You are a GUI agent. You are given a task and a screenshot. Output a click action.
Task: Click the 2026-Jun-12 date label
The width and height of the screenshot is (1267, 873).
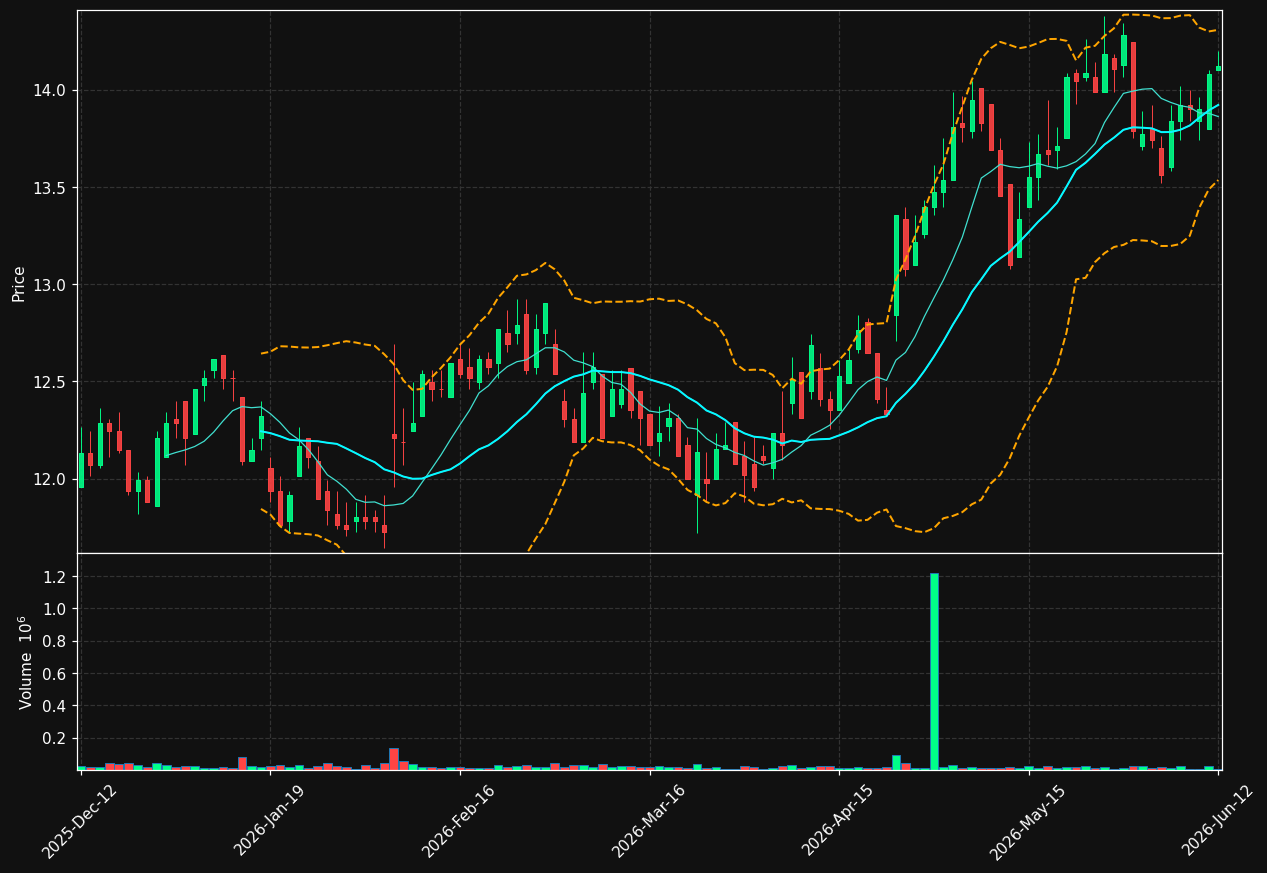point(1217,822)
